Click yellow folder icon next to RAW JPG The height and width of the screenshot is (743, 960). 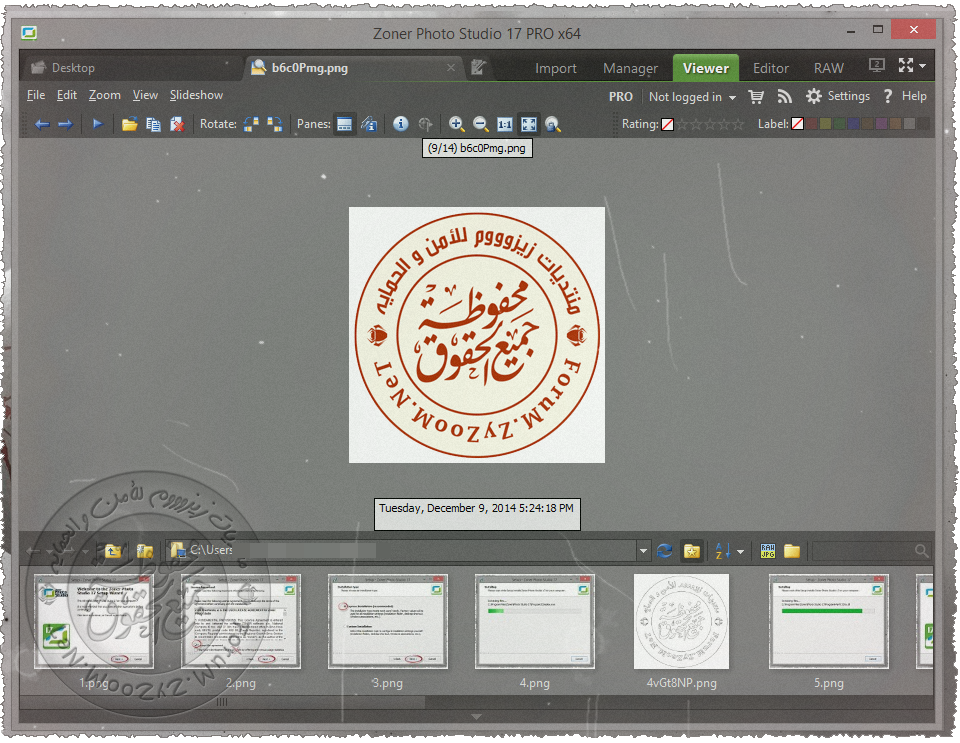(792, 551)
